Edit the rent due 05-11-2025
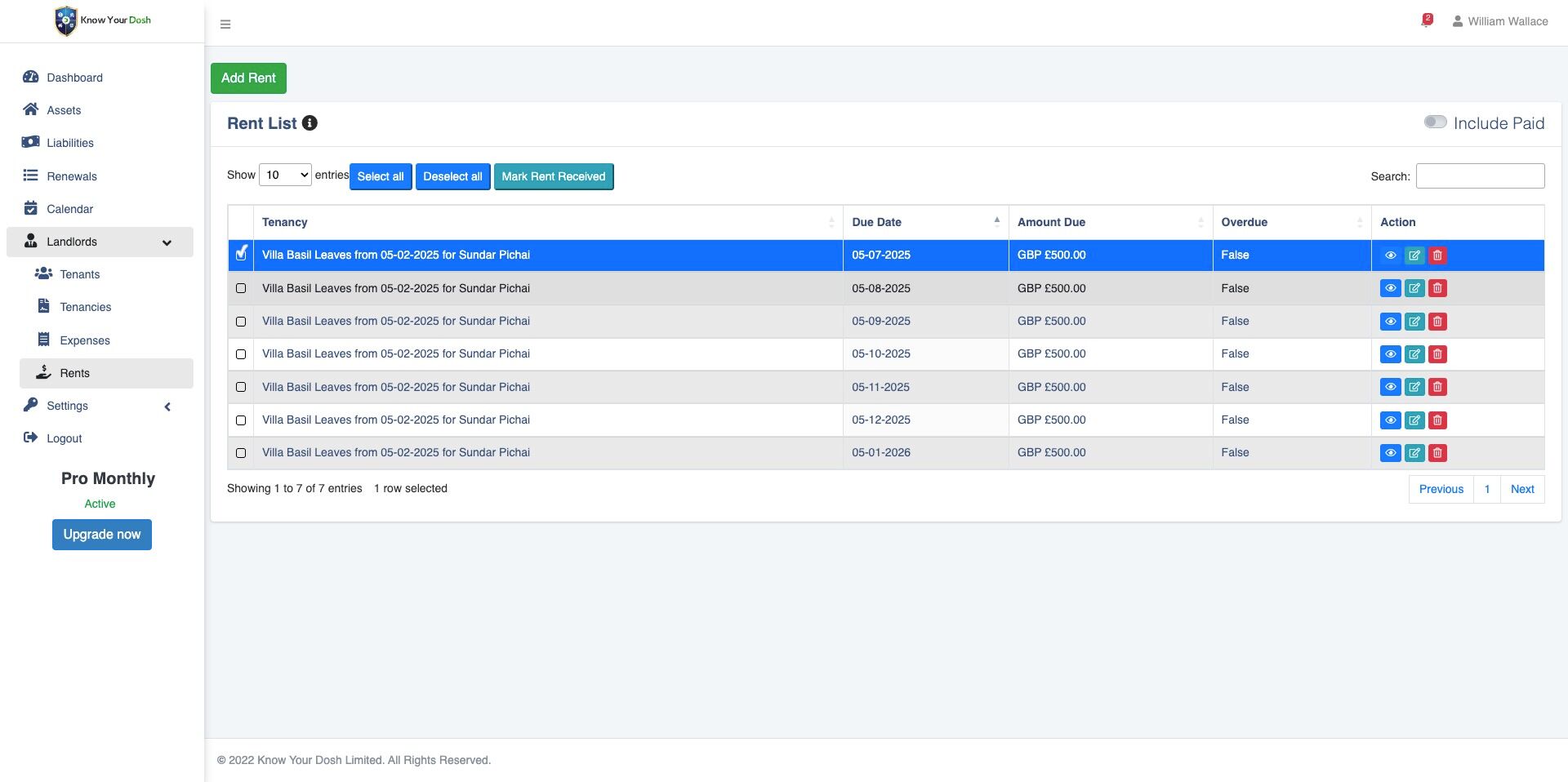This screenshot has width=1568, height=782. pyautogui.click(x=1414, y=387)
